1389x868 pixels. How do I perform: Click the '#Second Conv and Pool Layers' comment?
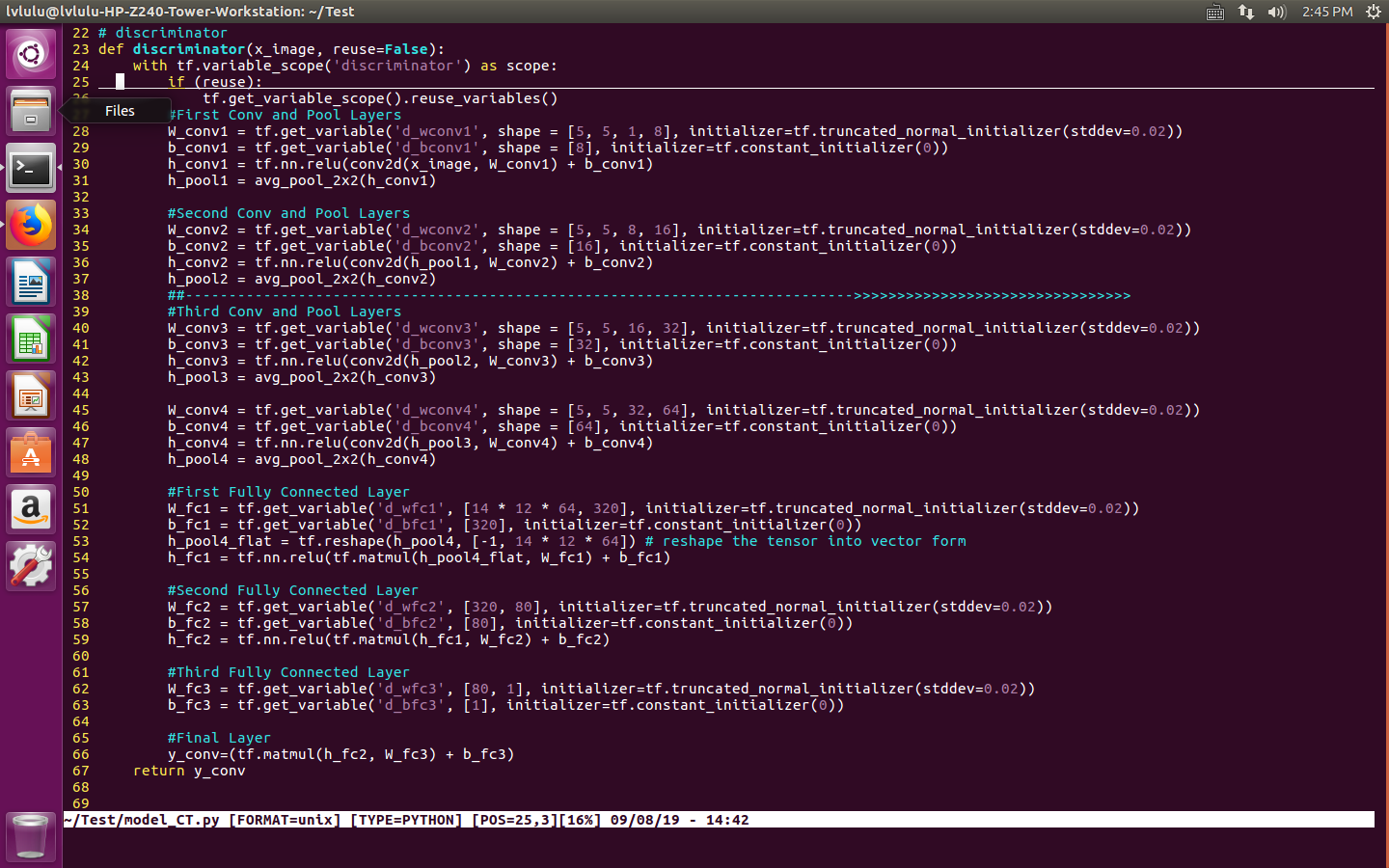288,213
